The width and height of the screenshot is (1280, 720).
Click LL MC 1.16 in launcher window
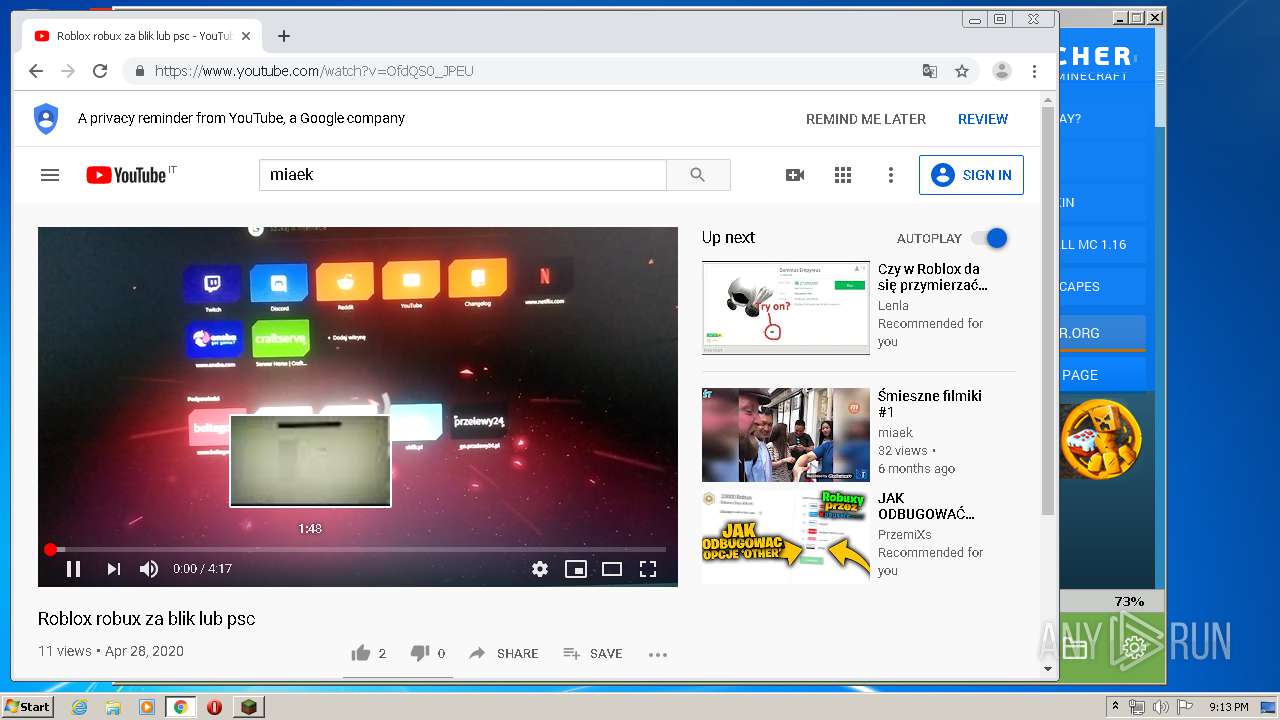pyautogui.click(x=1101, y=244)
